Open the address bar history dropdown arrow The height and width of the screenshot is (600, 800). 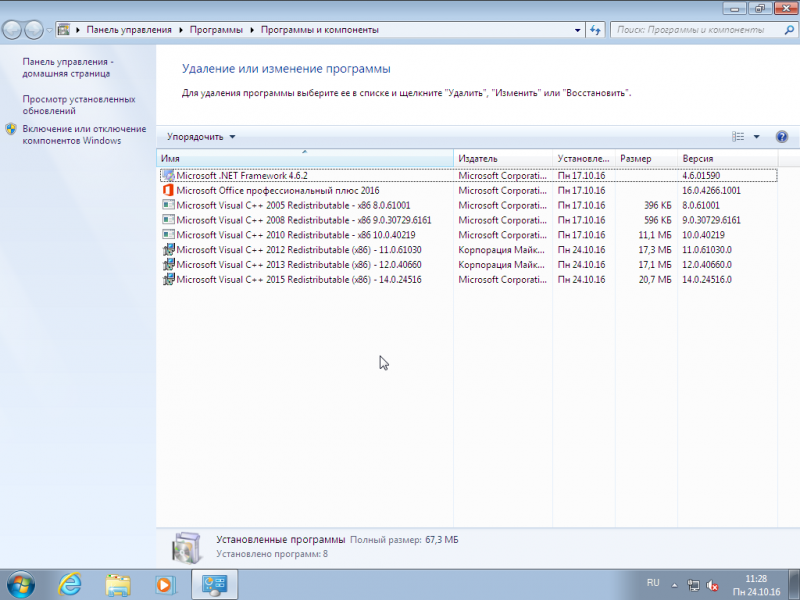tap(578, 30)
